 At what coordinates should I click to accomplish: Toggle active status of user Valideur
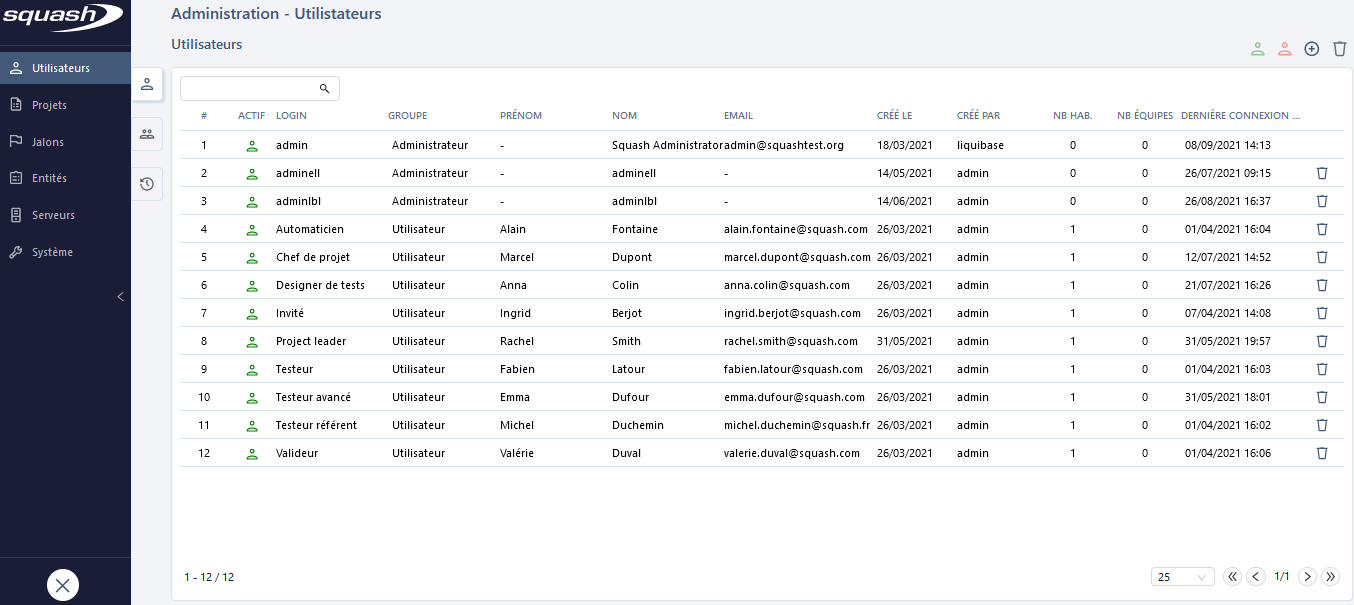click(252, 453)
